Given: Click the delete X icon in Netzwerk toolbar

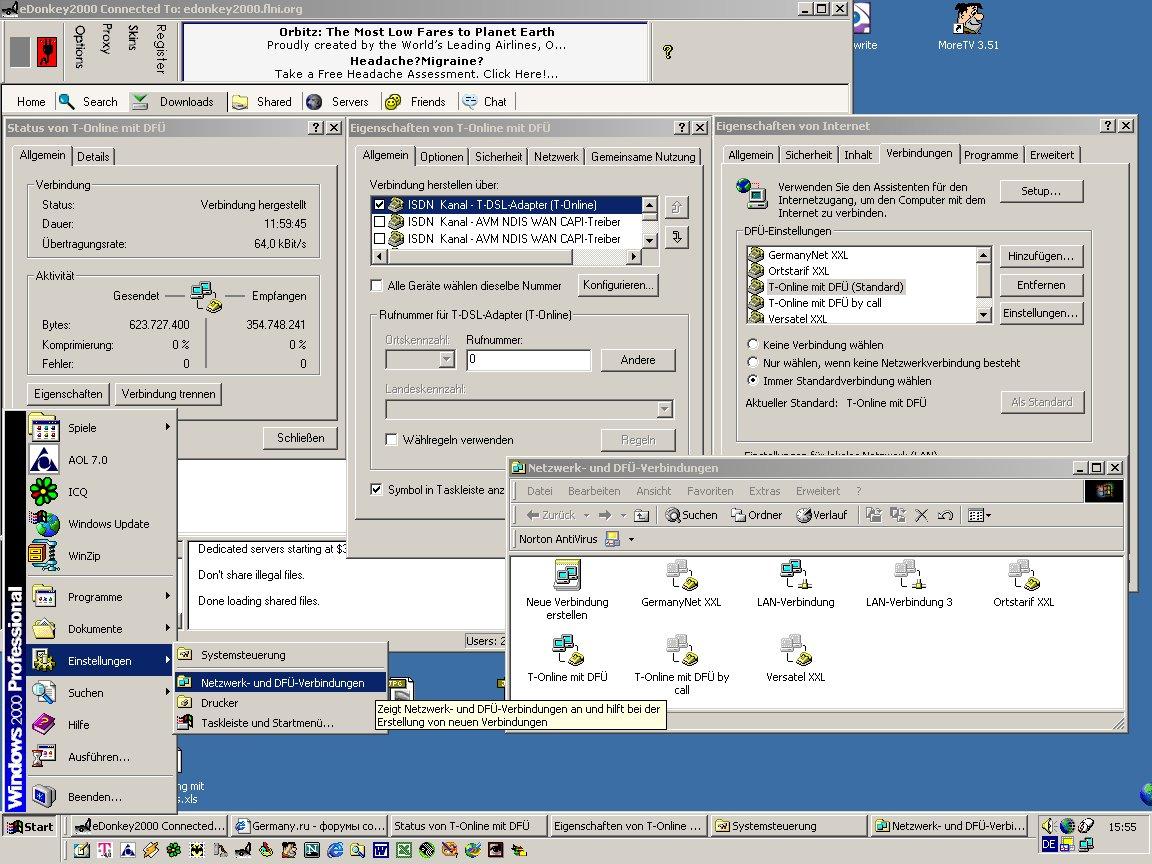Looking at the screenshot, I should (x=921, y=515).
